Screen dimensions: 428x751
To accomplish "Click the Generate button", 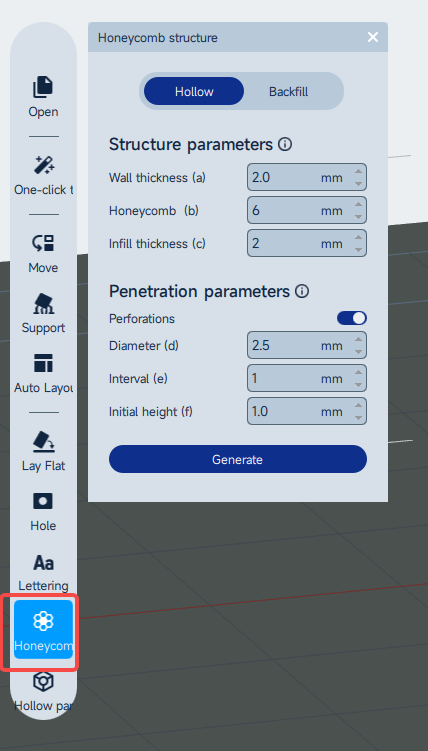I will tap(238, 459).
